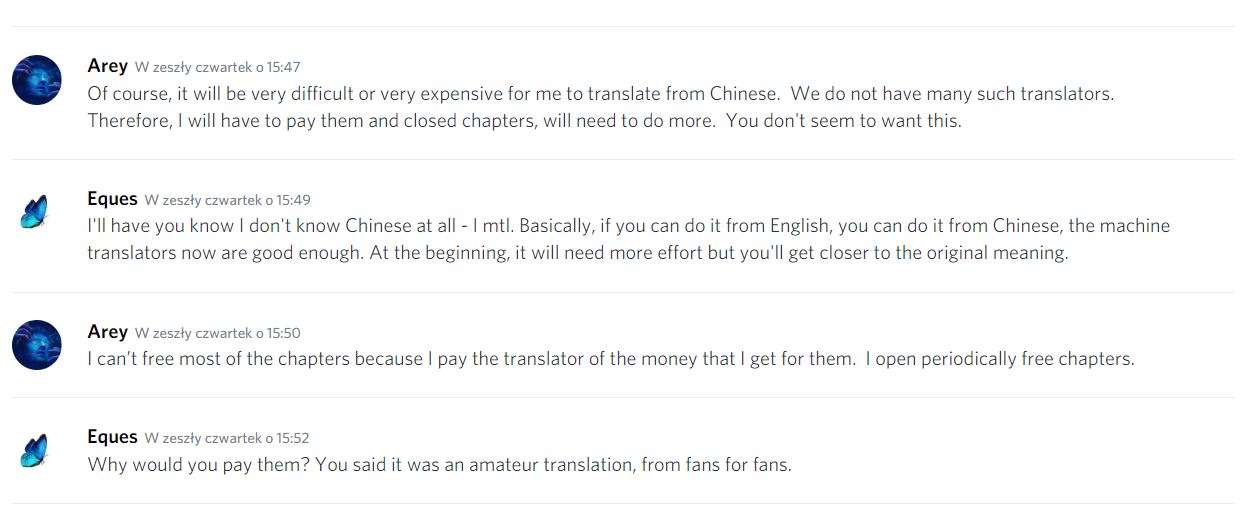The height and width of the screenshot is (513, 1249).
Task: Click the timestamp 'W zeszły czwartek o 15:49'
Action: click(x=227, y=200)
